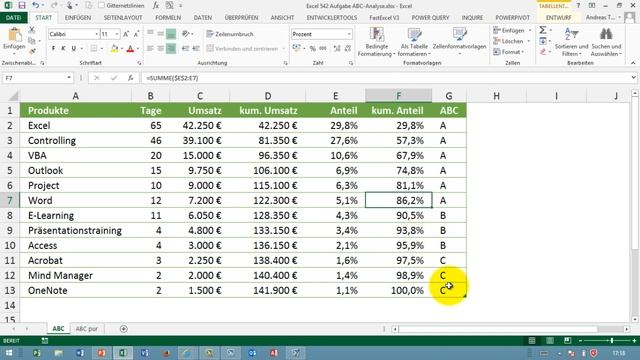640x360 pixels.
Task: Click the Format Painter brush icon
Action: coord(32,51)
